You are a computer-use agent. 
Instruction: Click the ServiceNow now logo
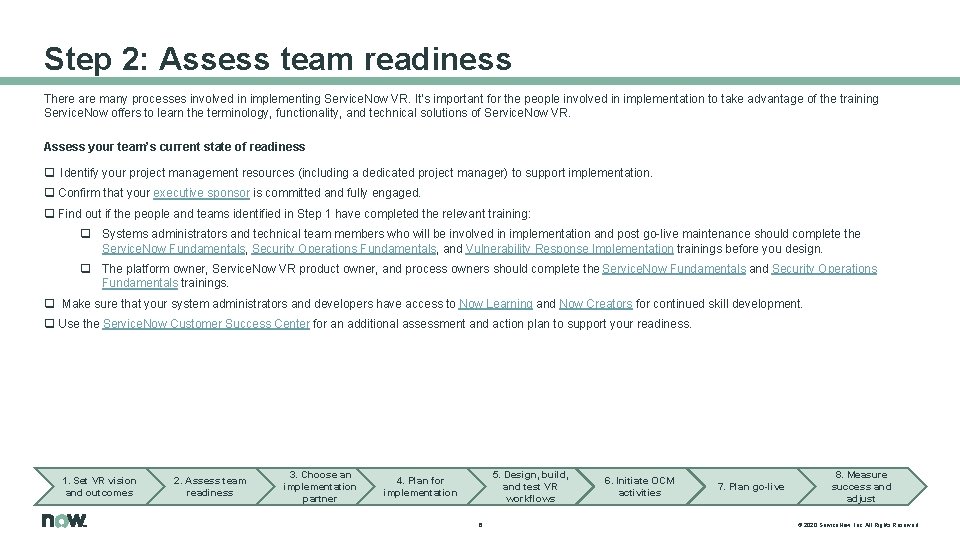coord(64,520)
